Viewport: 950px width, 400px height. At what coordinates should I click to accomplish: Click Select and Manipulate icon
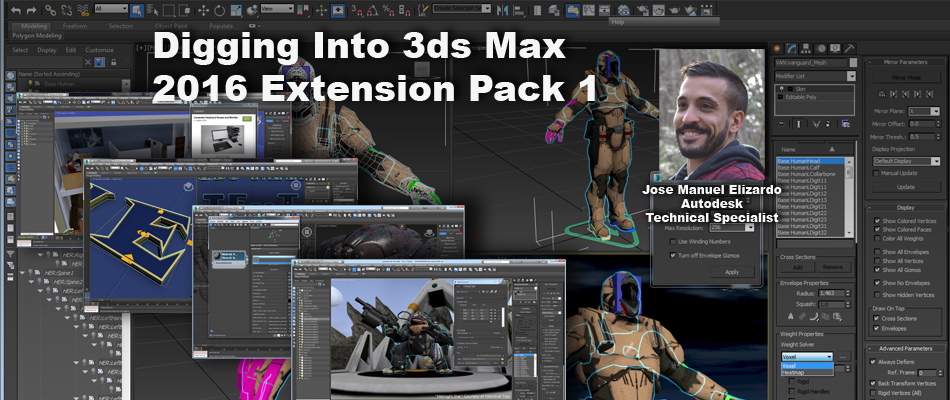tap(322, 10)
